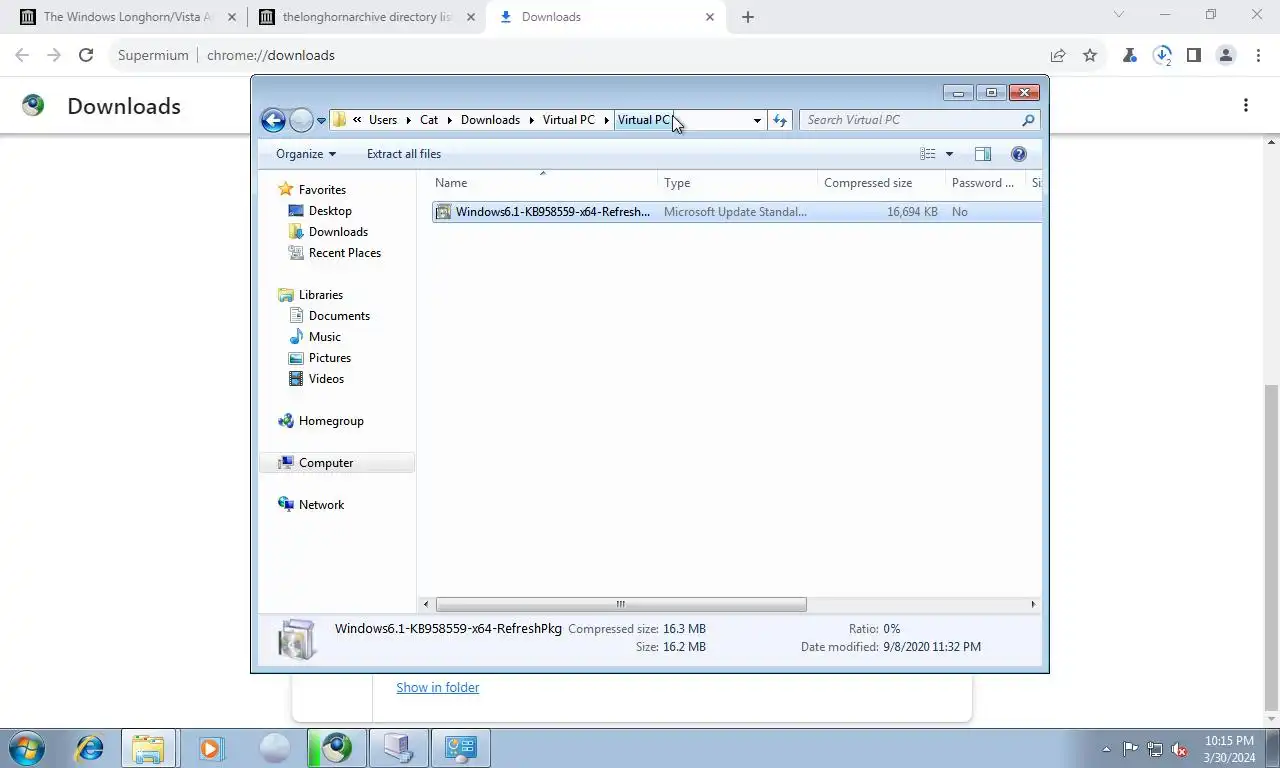Screen dimensions: 1280x768
Task: Sort by the Compressed size column
Action: click(882, 183)
